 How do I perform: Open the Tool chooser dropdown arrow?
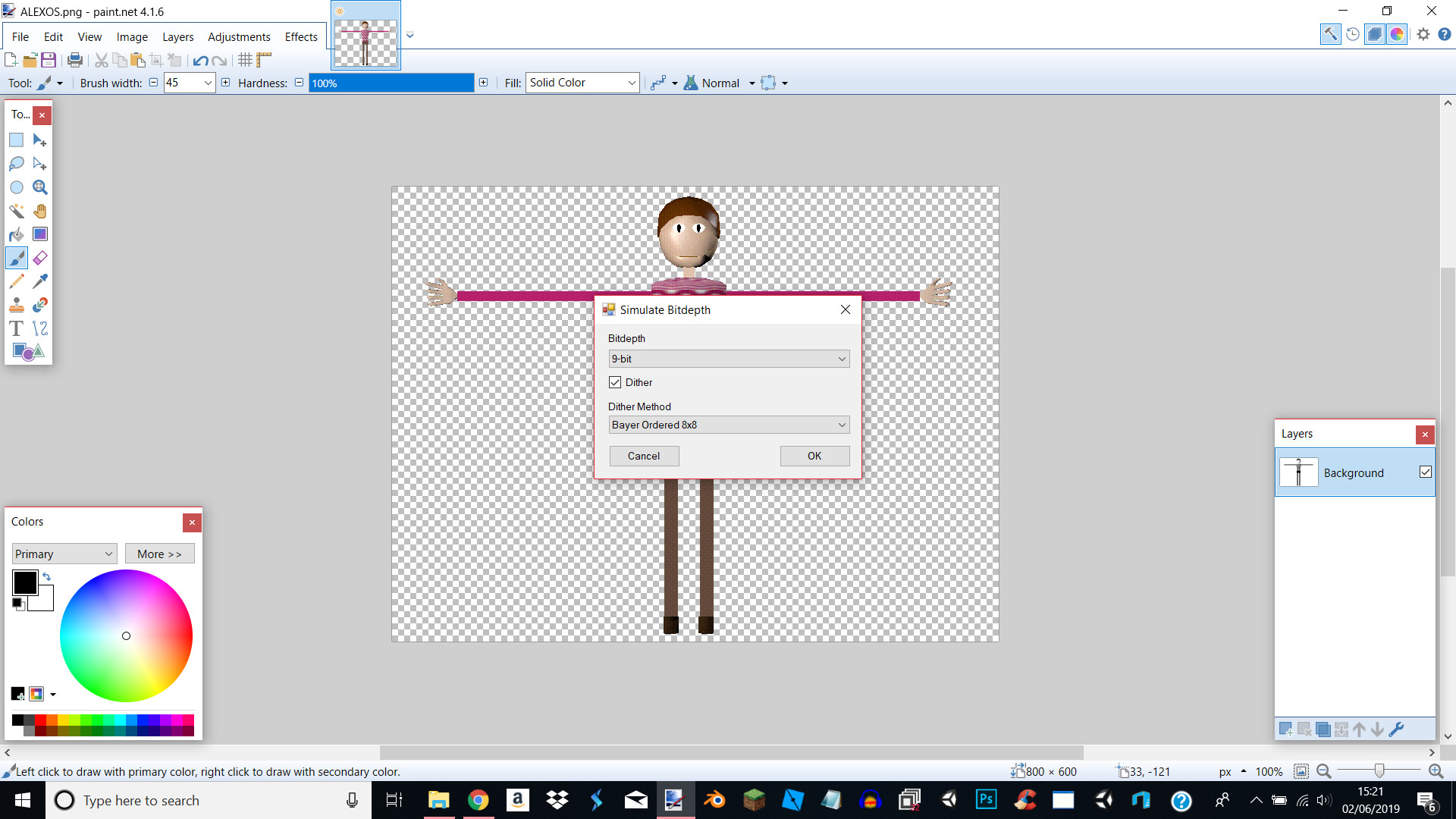click(x=60, y=83)
